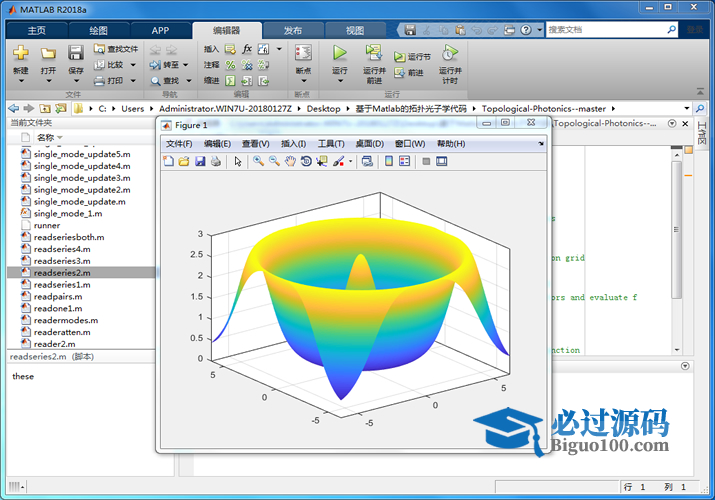Viewport: 715px width, 500px height.
Task: Click the search documentation (搜索文档) field
Action: [607, 30]
